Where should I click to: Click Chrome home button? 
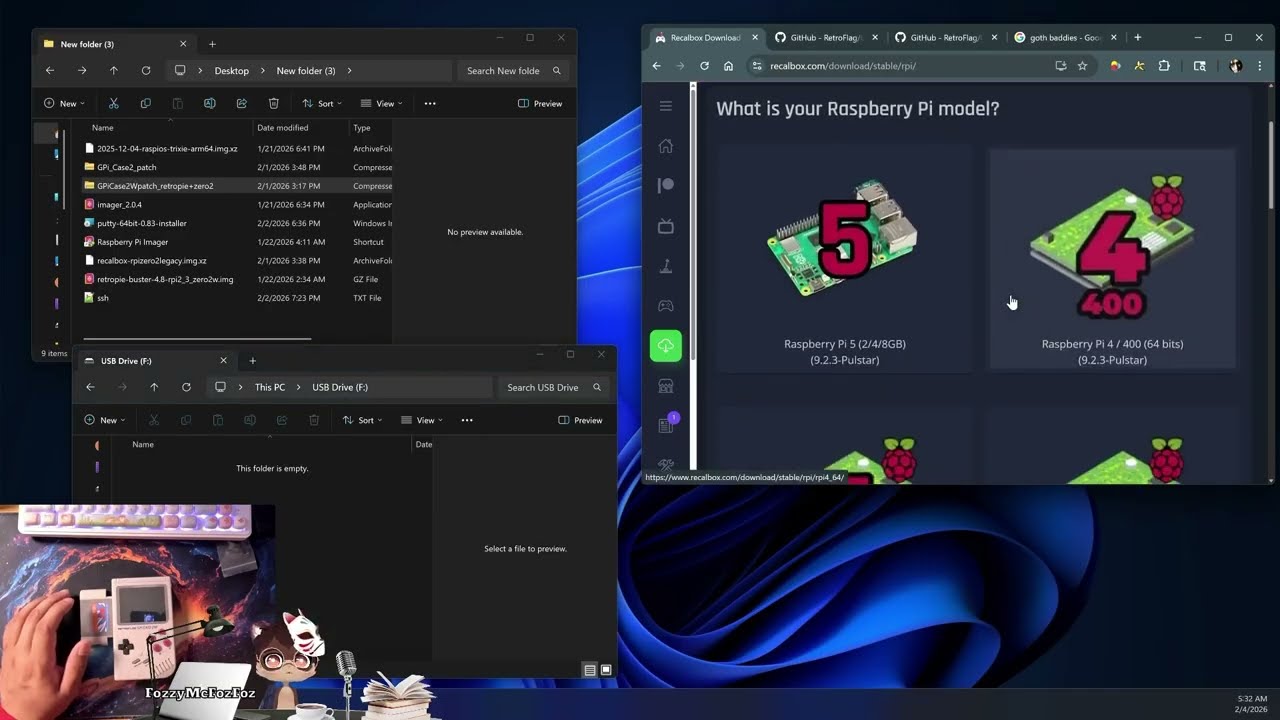pos(728,66)
